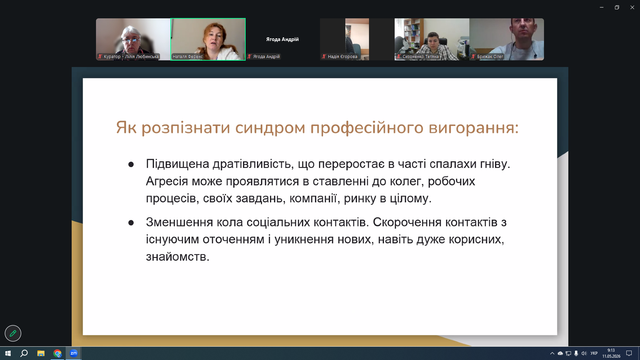Close the Zoom meeting window
Viewport: 640px width, 360px height.
click(x=632, y=7)
